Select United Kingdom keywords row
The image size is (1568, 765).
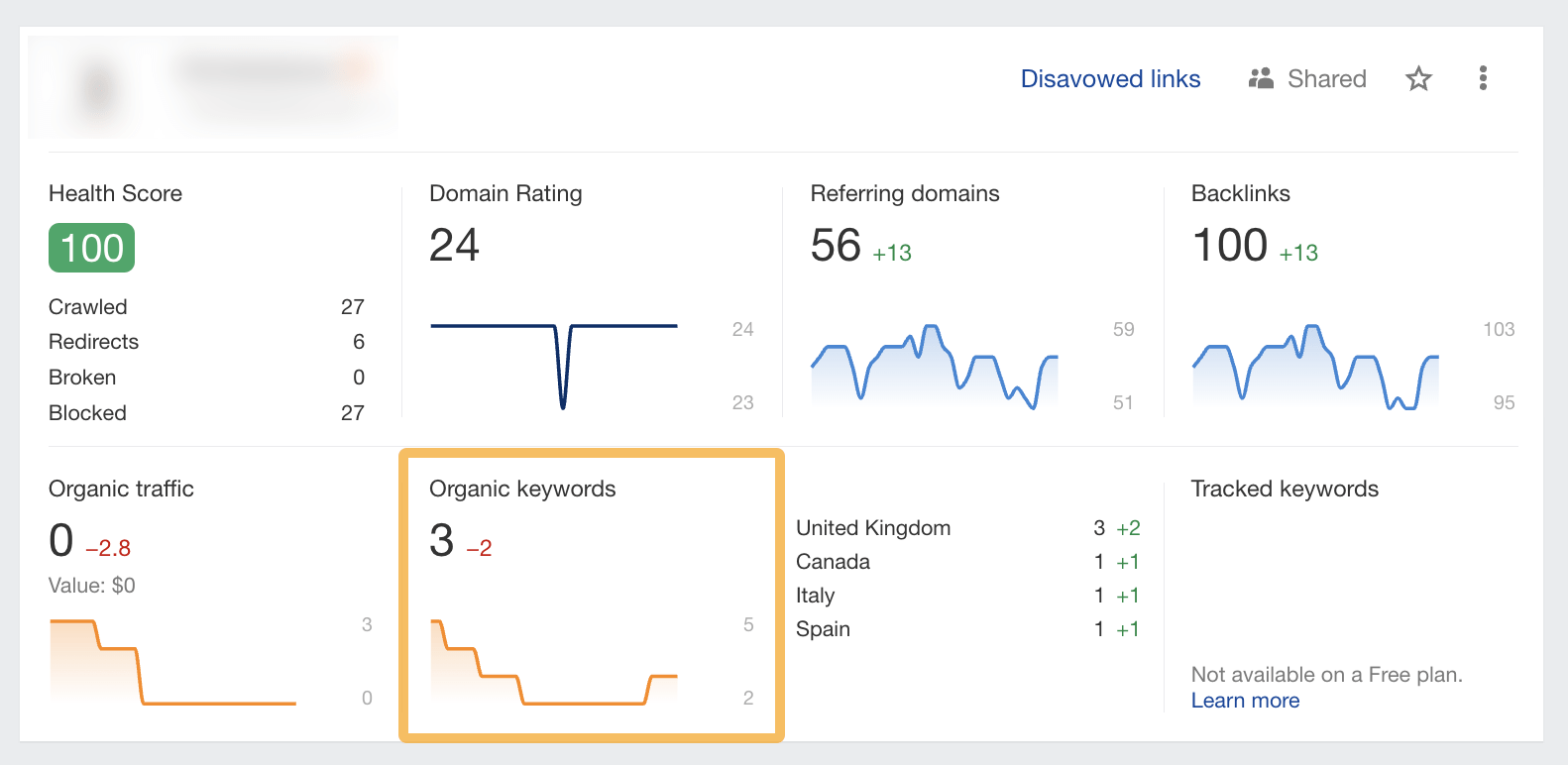966,528
